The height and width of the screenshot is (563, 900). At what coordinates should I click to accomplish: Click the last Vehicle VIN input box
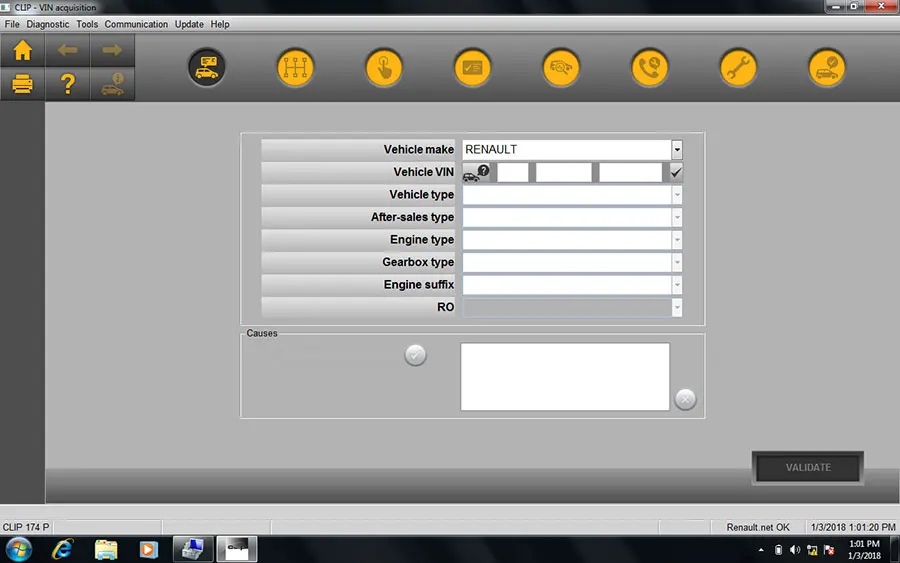click(630, 172)
